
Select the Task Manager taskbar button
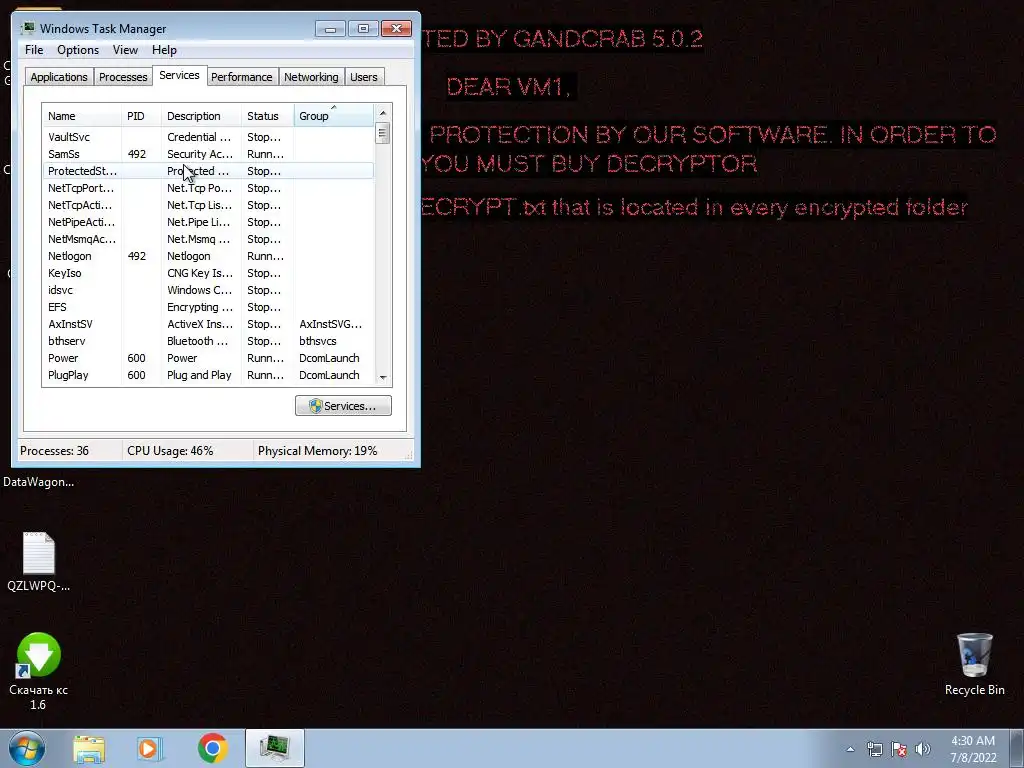(x=275, y=748)
